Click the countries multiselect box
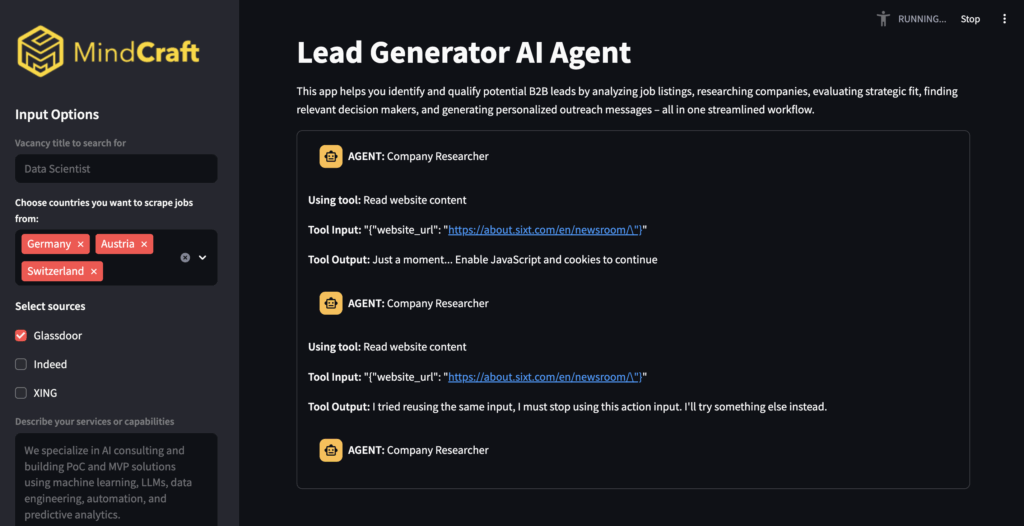Screen dimensions: 1024x526 tap(116, 257)
